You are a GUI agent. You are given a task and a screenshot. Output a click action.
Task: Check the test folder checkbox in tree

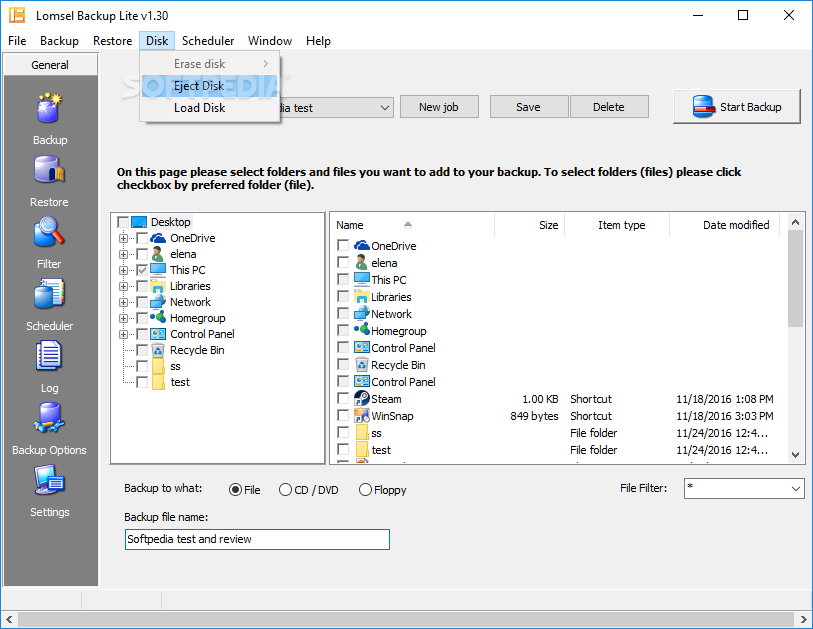[142, 382]
